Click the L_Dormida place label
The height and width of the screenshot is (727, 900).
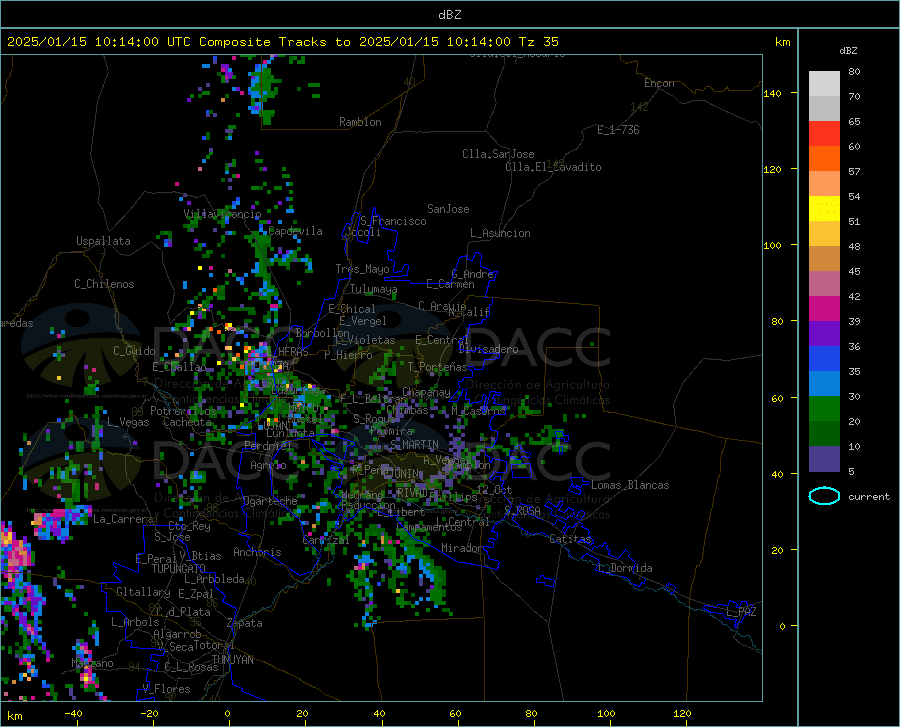point(625,568)
